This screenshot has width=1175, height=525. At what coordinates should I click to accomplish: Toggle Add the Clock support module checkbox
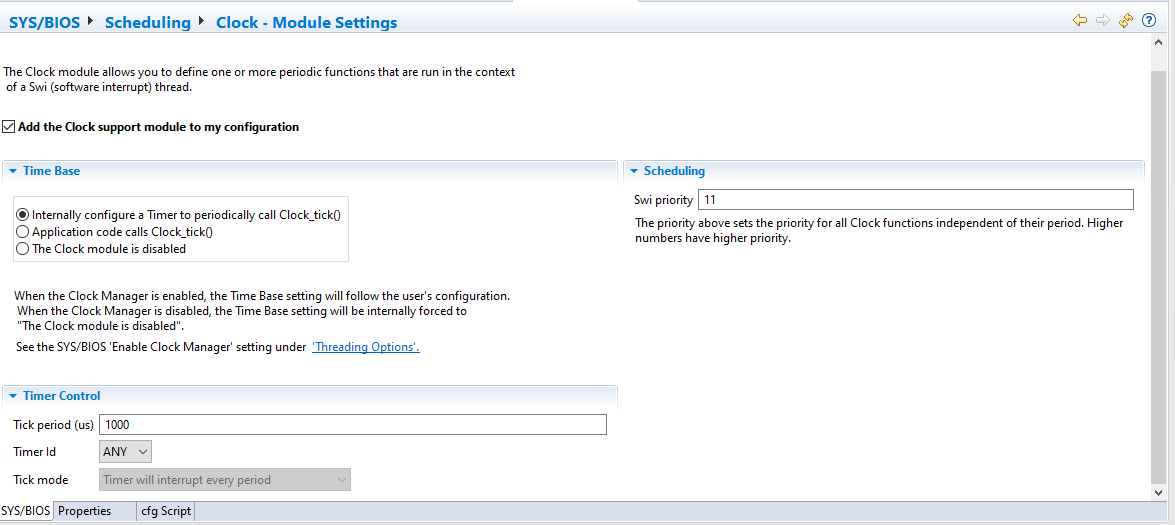pos(9,127)
